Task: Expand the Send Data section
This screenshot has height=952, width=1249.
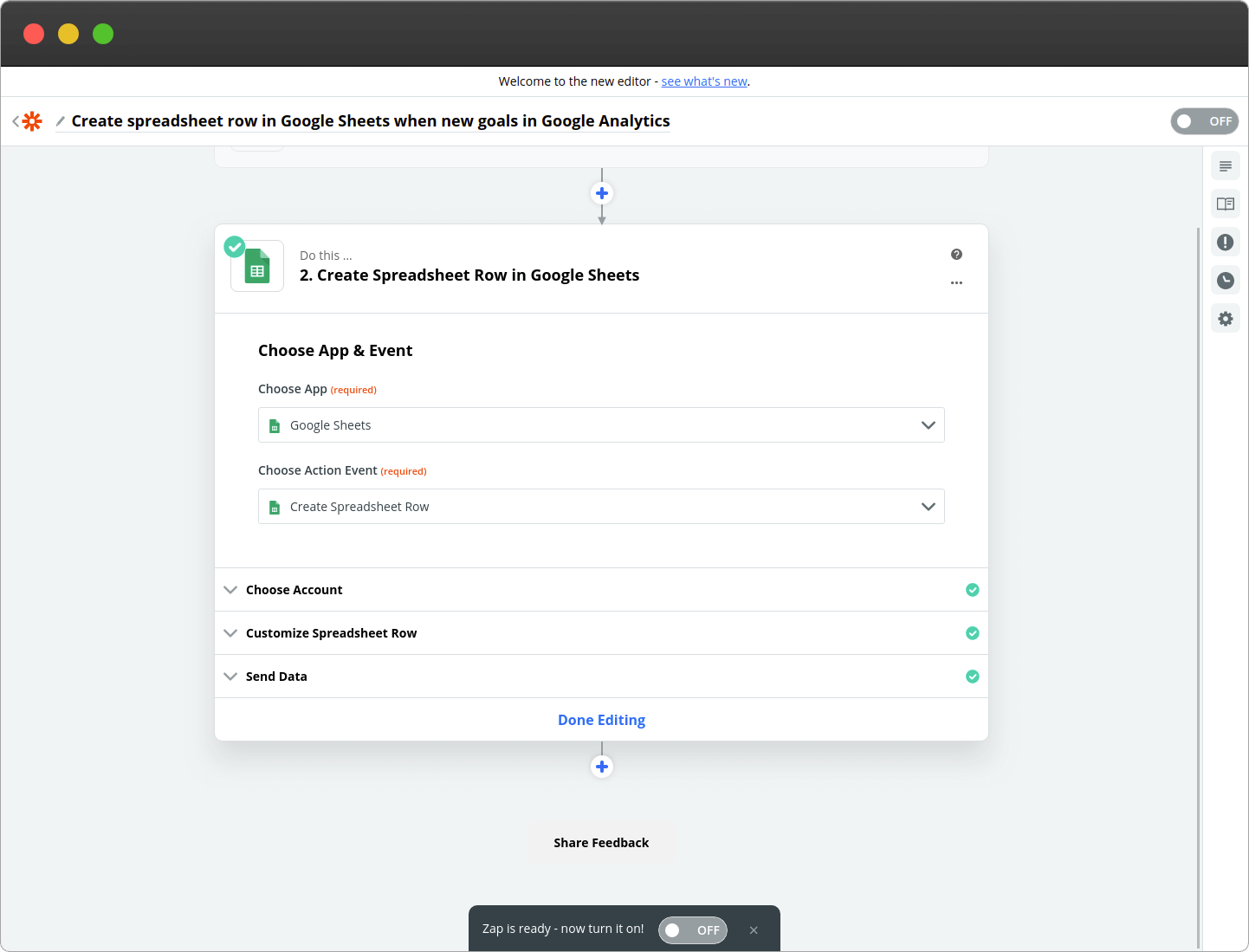Action: point(601,677)
